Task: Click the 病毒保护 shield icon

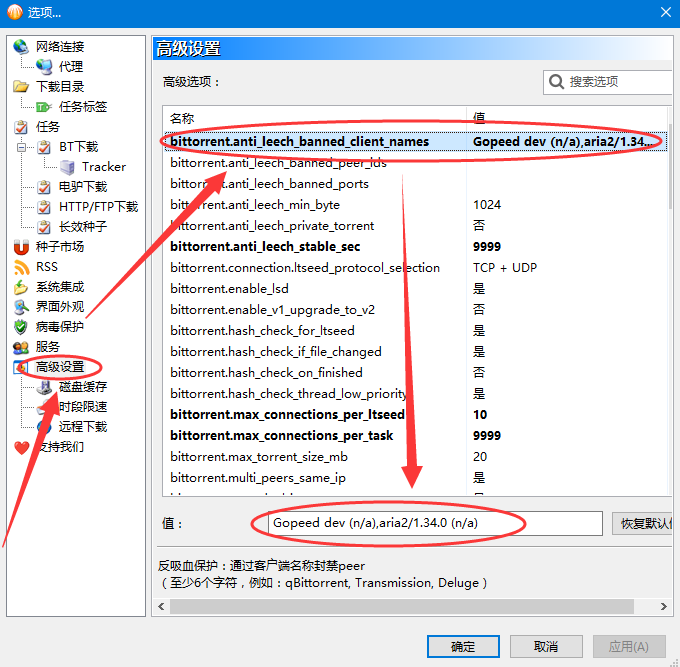Action: (x=21, y=327)
